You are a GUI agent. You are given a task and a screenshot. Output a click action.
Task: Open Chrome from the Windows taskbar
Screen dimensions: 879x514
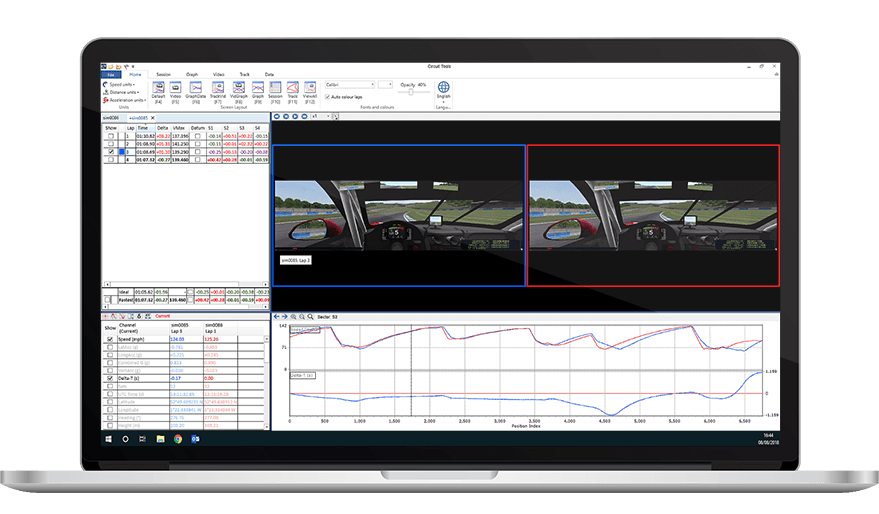(177, 439)
